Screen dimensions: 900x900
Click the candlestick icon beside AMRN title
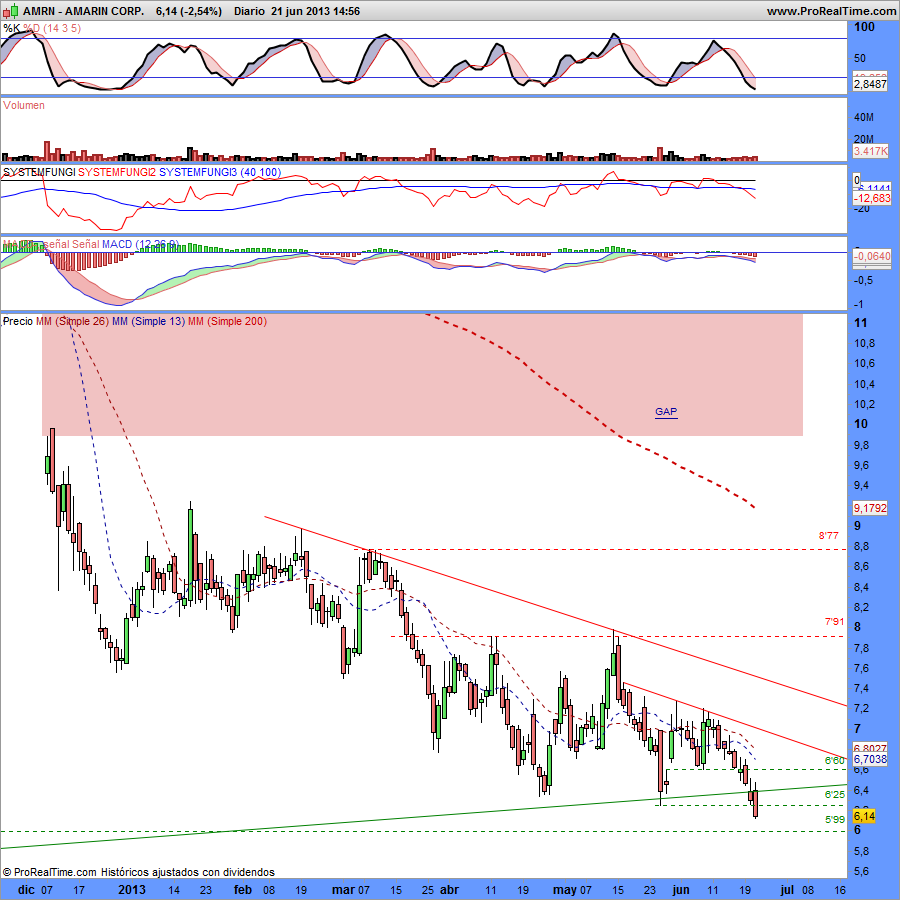pos(11,11)
